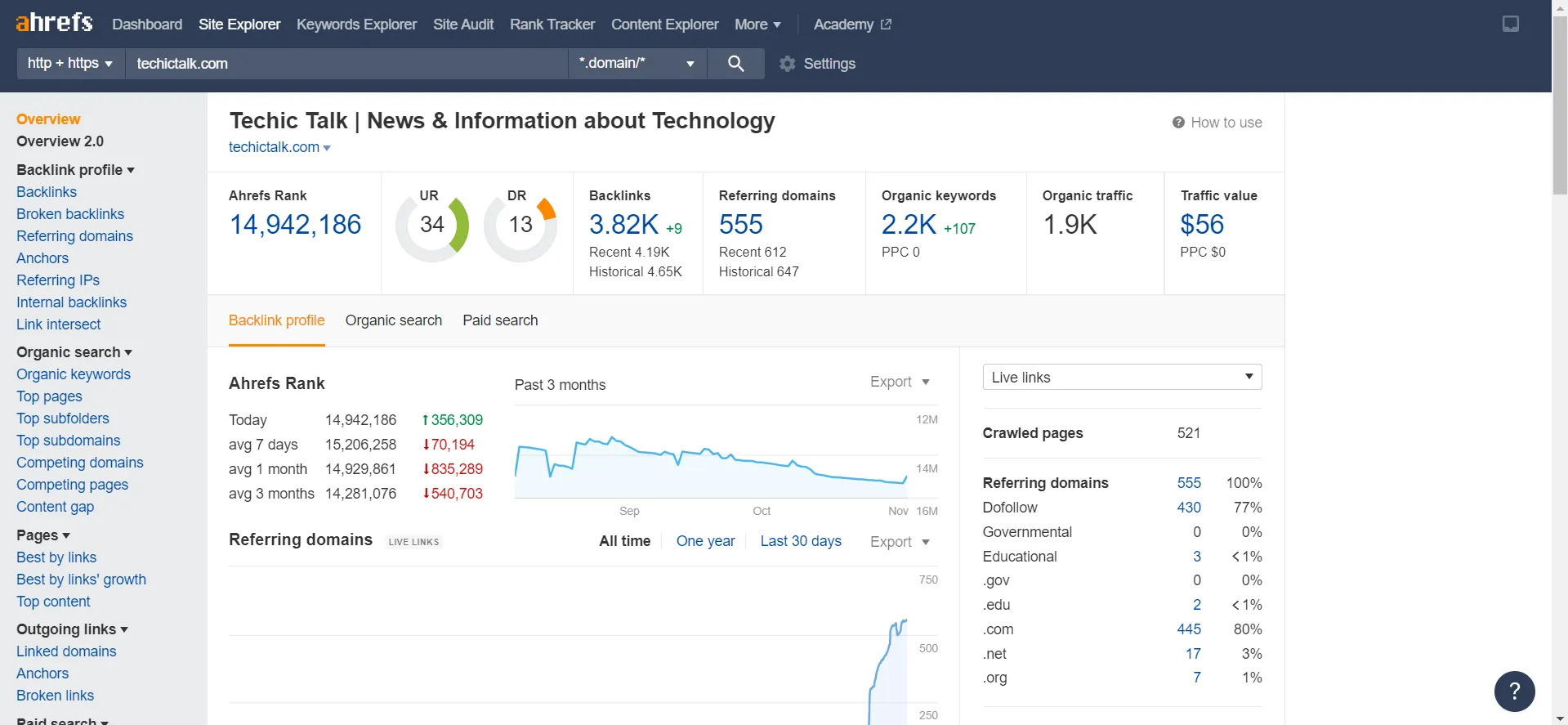This screenshot has width=1568, height=725.
Task: Open Content gap in sidebar
Action: [56, 507]
